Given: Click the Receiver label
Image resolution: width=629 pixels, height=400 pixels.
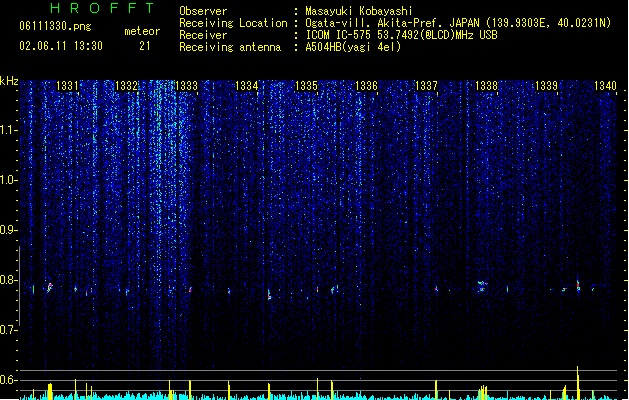Looking at the screenshot, I should 203,35.
